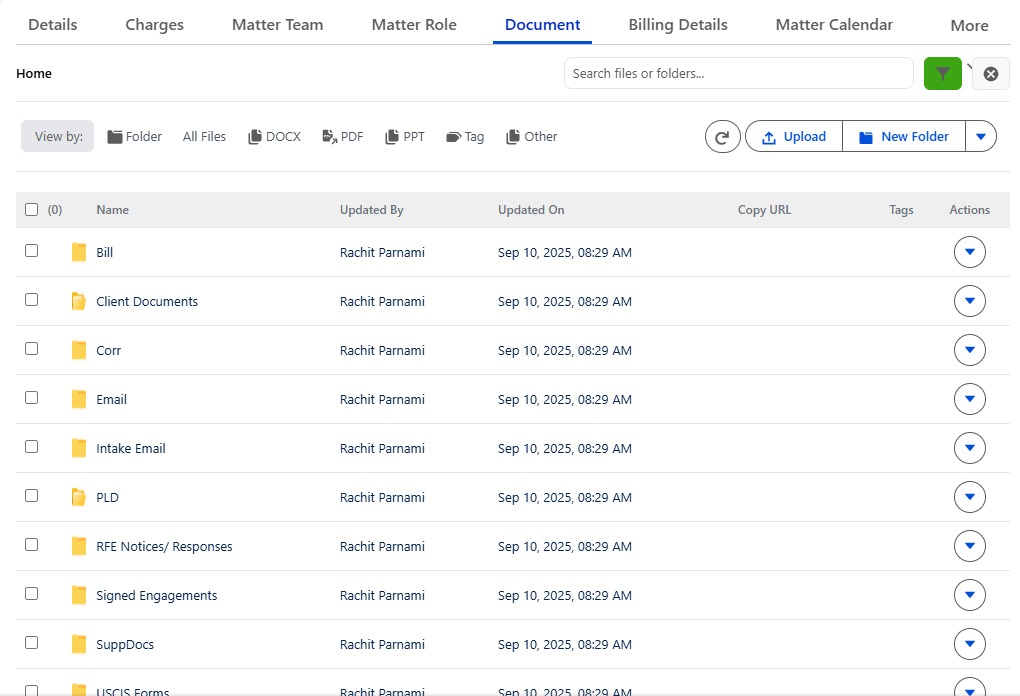Image resolution: width=1020 pixels, height=696 pixels.
Task: Open actions dropdown for Corr folder
Action: pyautogui.click(x=969, y=350)
